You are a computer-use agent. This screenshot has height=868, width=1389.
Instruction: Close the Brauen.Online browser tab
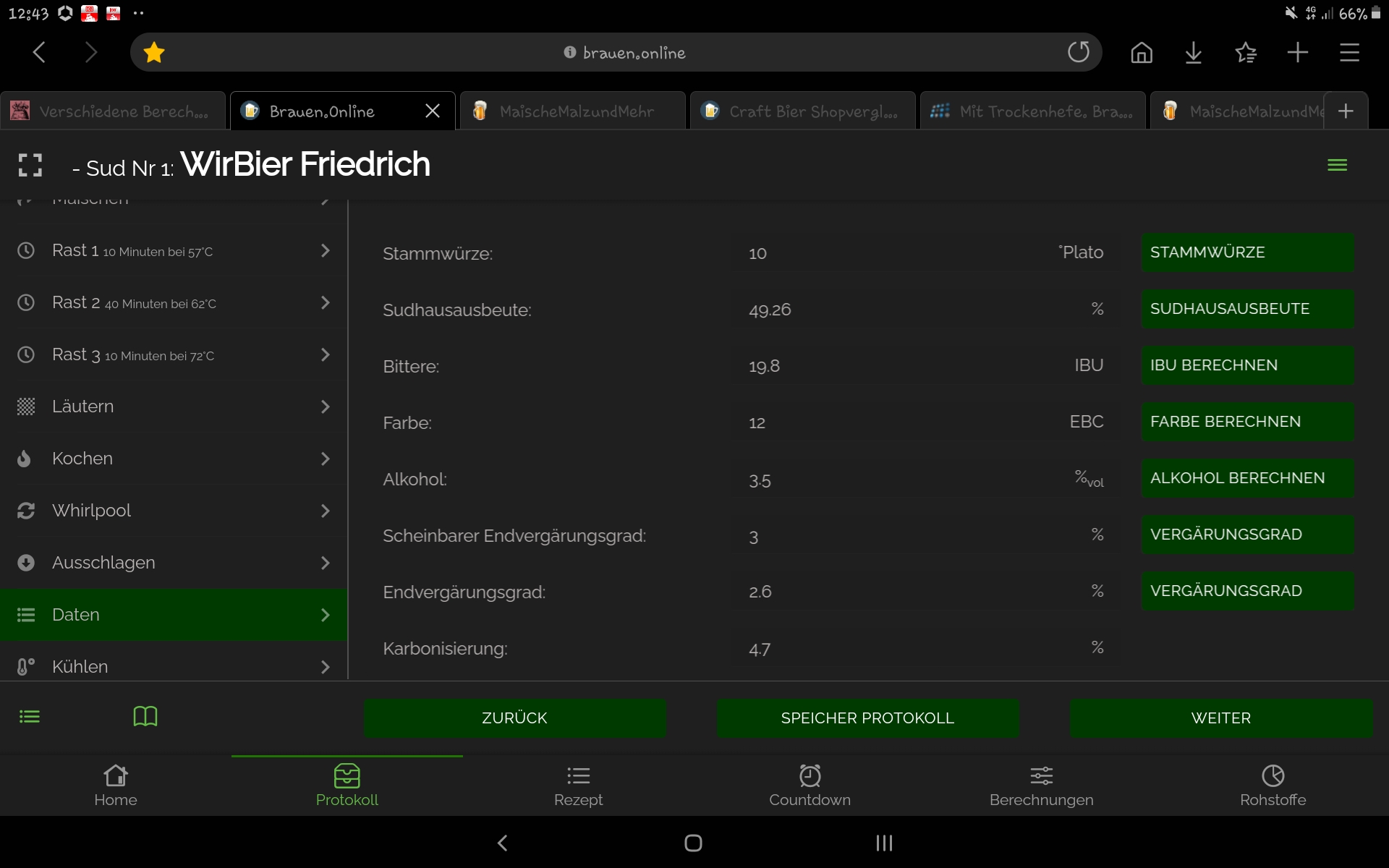433,111
